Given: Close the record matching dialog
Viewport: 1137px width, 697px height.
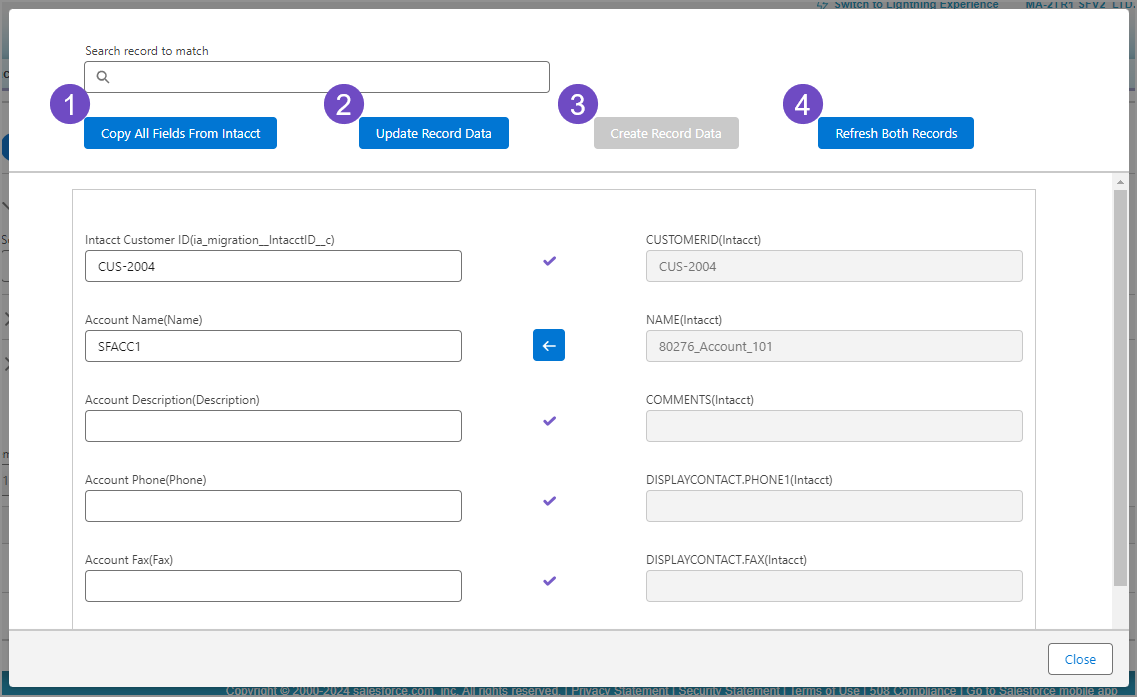Looking at the screenshot, I should point(1080,658).
